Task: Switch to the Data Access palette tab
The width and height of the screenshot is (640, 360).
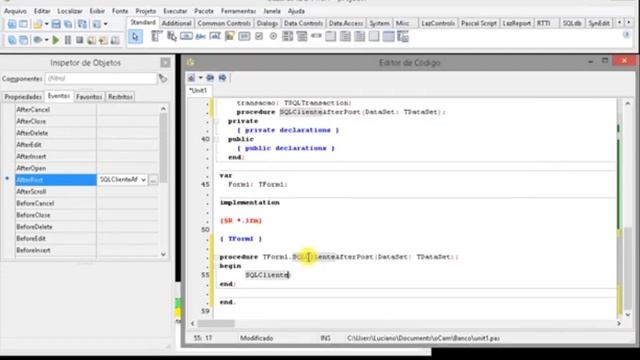Action: point(346,23)
